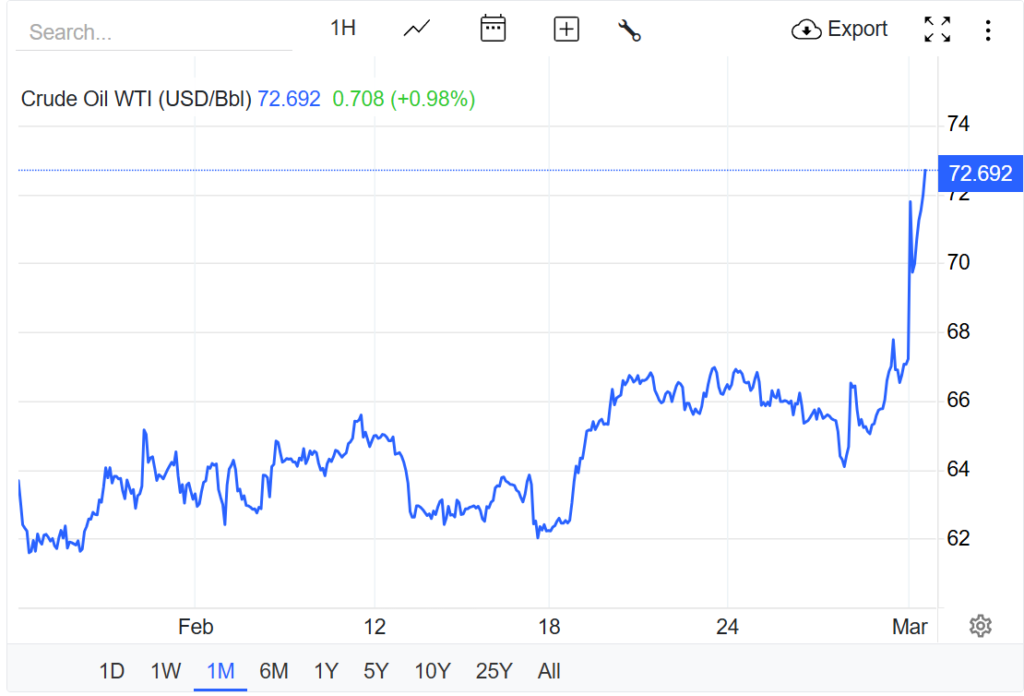This screenshot has height=696, width=1024.
Task: Open the wrench tools icon
Action: [629, 30]
